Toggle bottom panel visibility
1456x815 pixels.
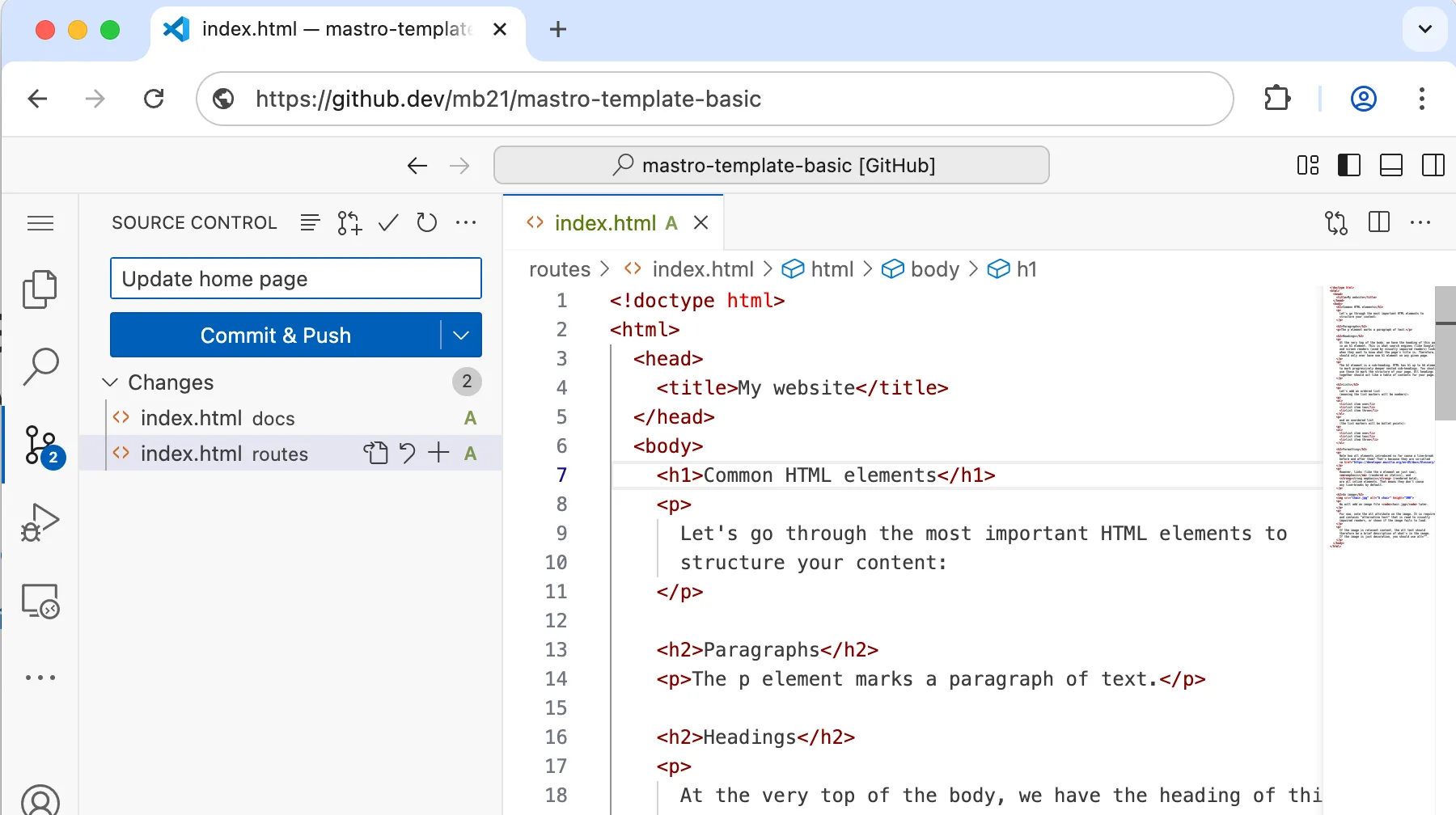[1391, 165]
